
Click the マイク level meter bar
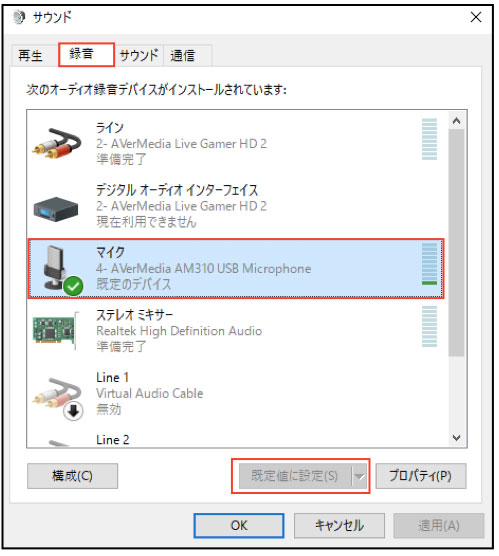coord(429,264)
